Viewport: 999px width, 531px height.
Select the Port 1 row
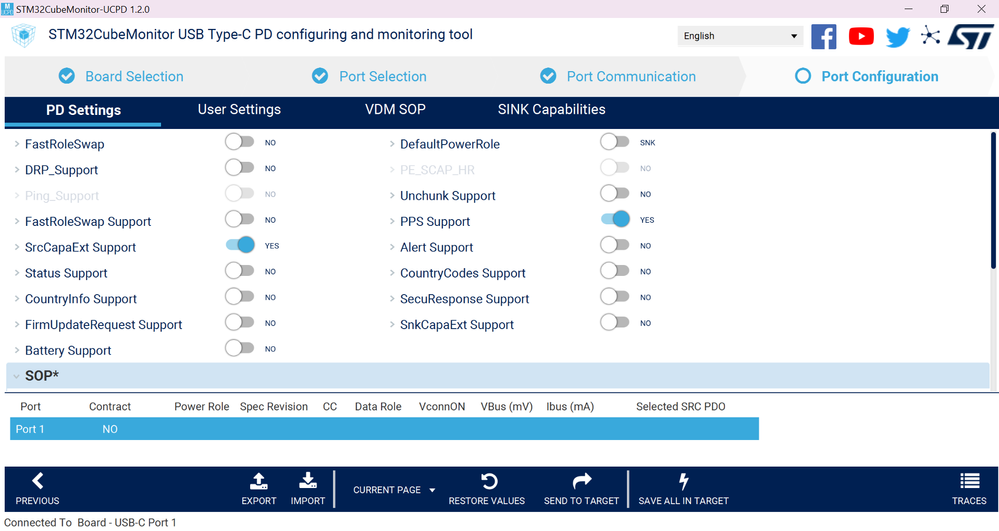[384, 429]
